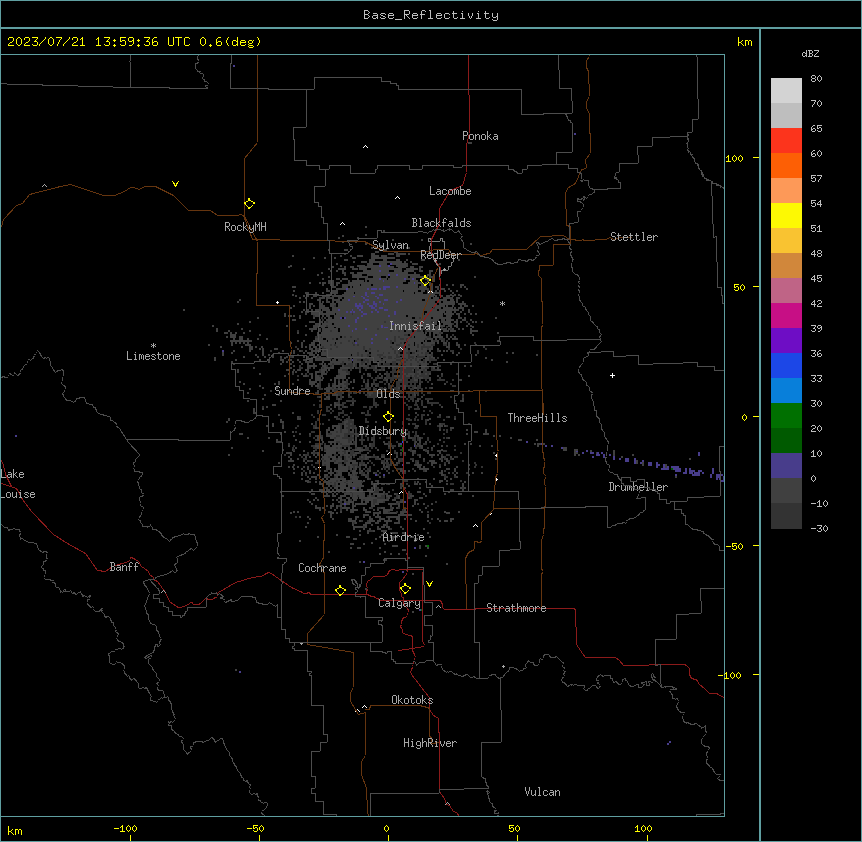The image size is (862, 842).
Task: Click the Ponoka city label
Action: point(480,136)
